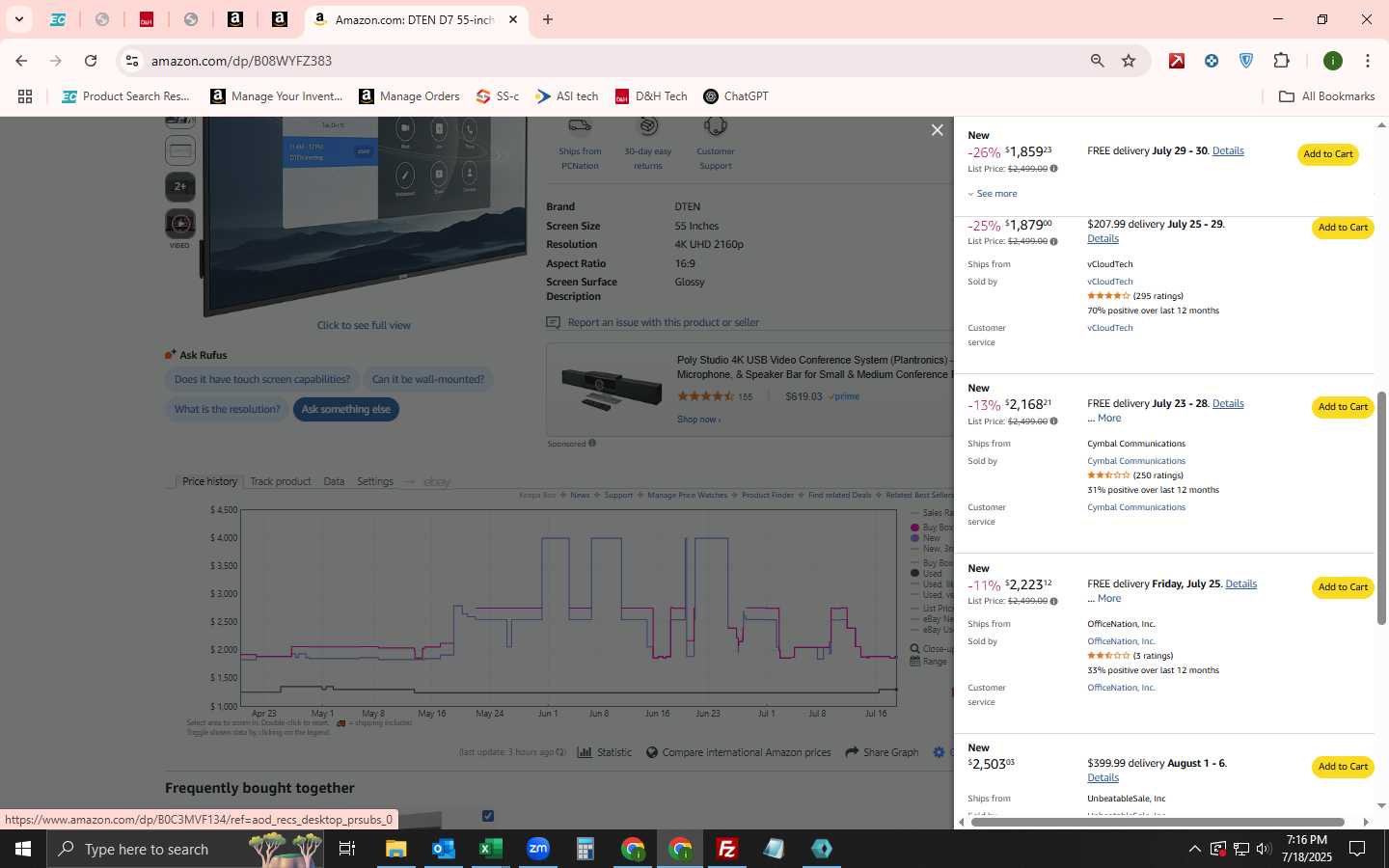Screen dimensions: 1389x868
Task: Open the OfficeNation, Inc. seller link under Sold by
Action: (x=1121, y=641)
